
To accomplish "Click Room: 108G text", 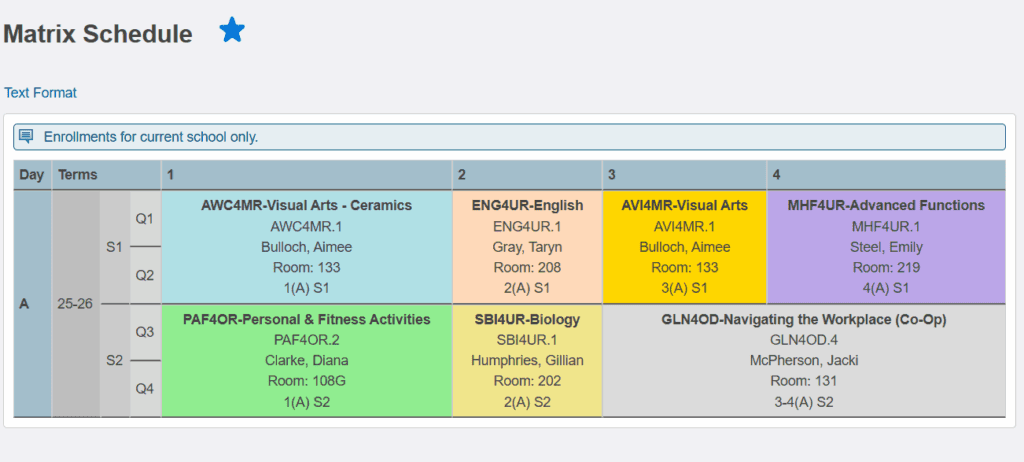I will [306, 382].
